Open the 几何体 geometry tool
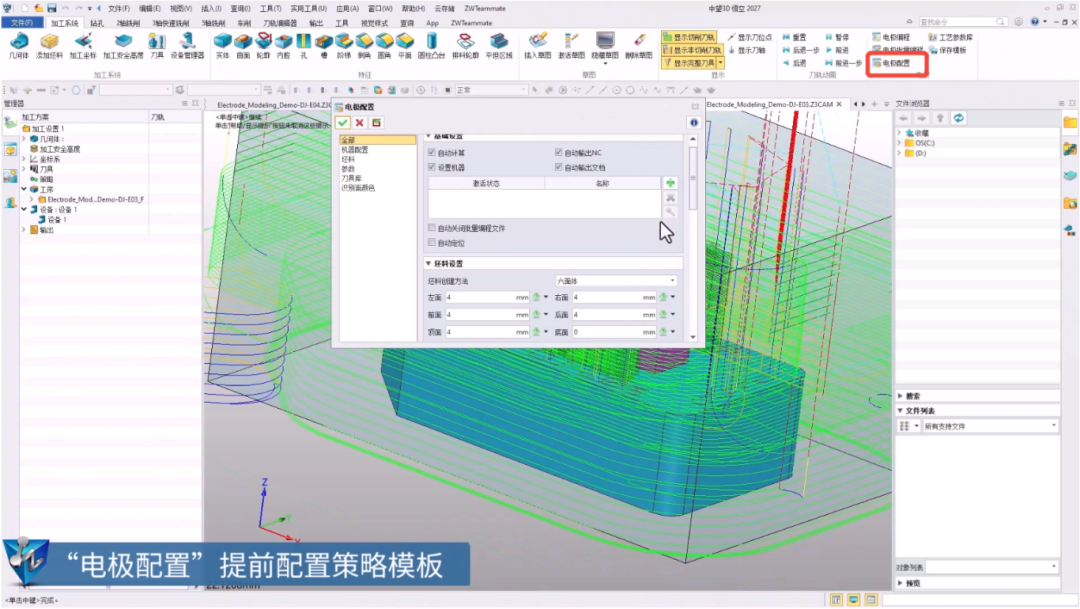Screen dimensions: 1080x609 coord(19,45)
